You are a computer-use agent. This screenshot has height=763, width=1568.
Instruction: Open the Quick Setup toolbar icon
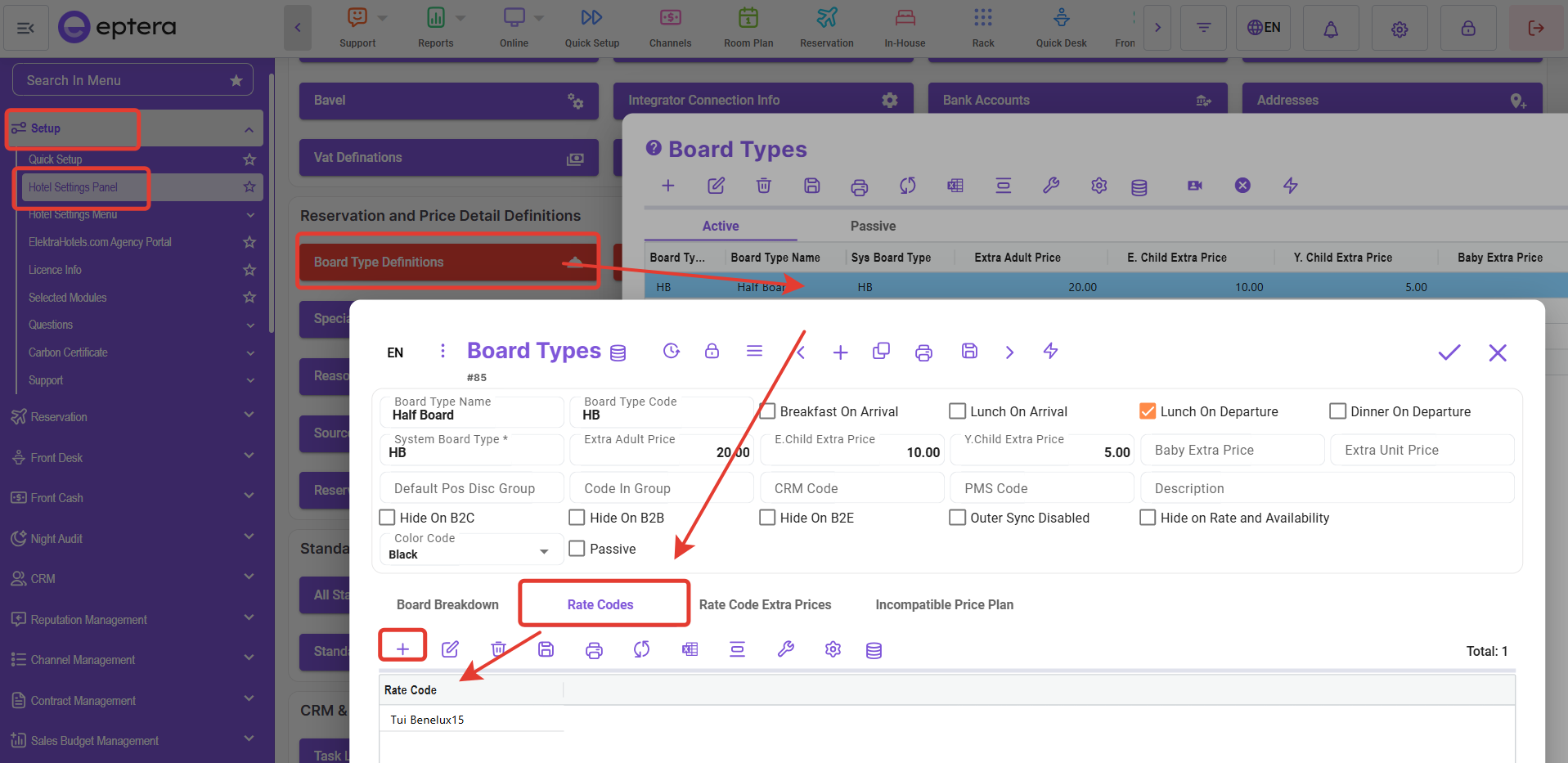[591, 18]
